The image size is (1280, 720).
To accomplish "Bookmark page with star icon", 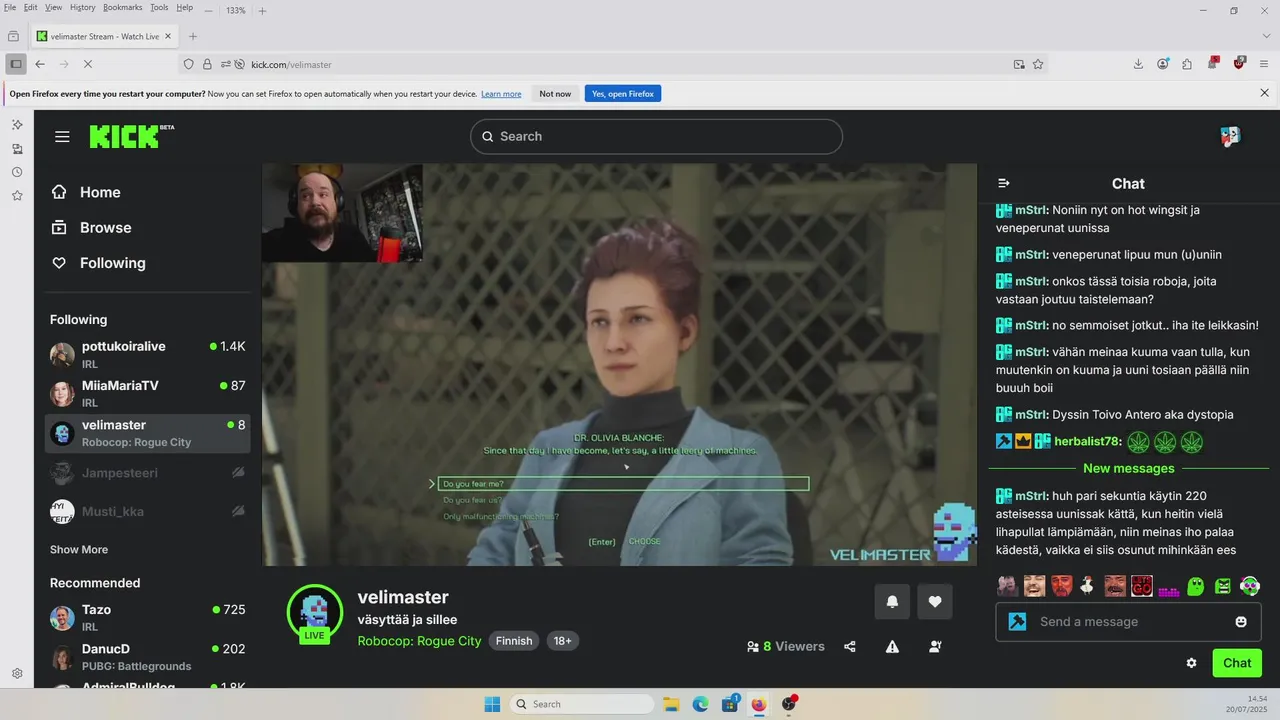I will 1038,64.
